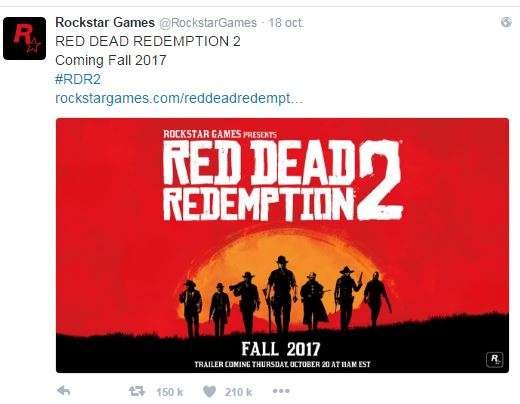
Task: Follow the rockstargames.com/reddeadredempt link
Action: point(179,99)
